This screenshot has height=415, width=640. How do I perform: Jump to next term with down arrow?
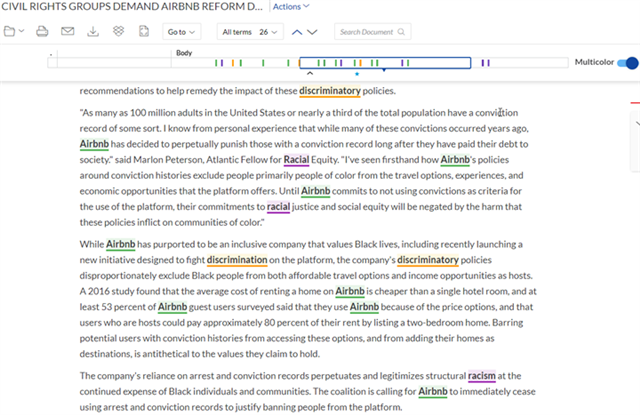click(312, 32)
